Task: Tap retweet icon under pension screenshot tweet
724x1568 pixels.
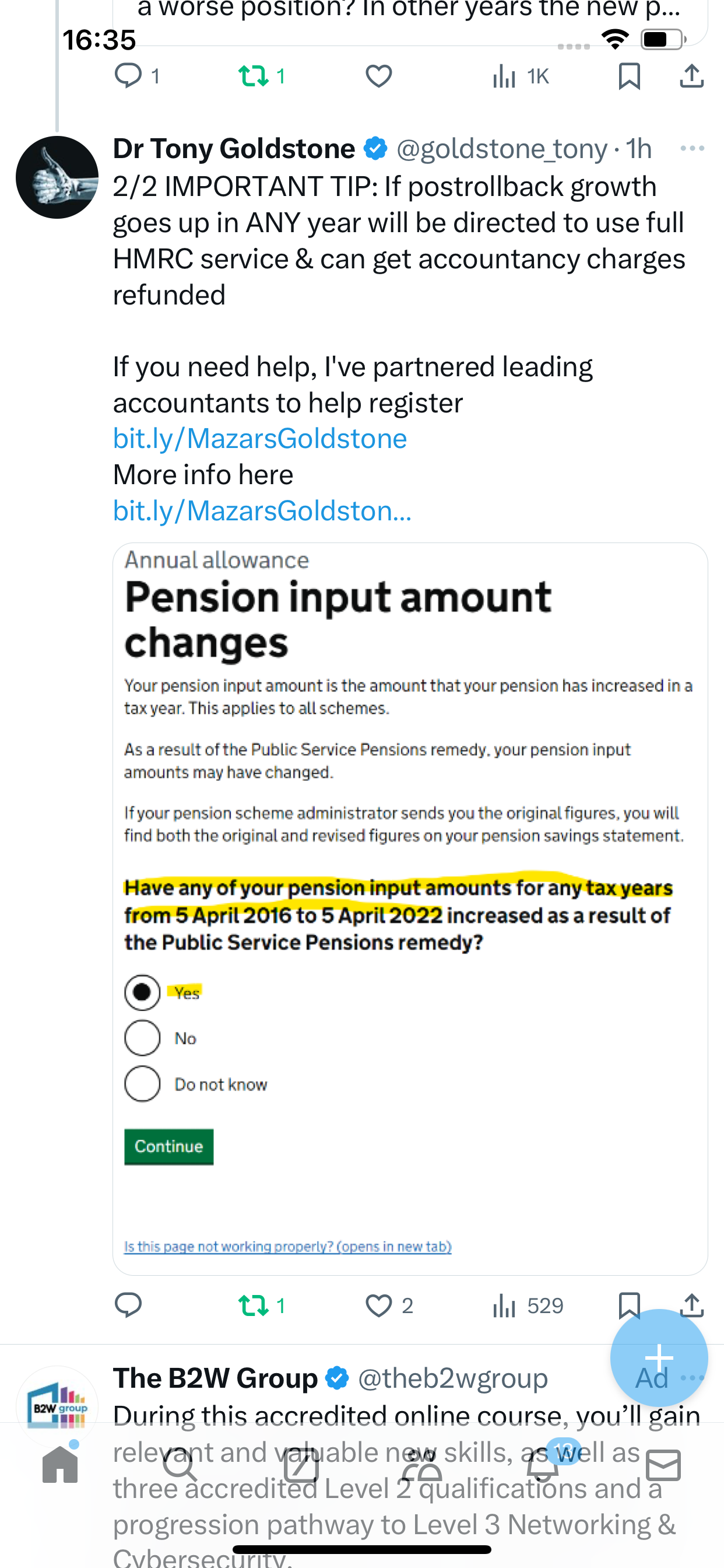Action: pyautogui.click(x=261, y=1305)
